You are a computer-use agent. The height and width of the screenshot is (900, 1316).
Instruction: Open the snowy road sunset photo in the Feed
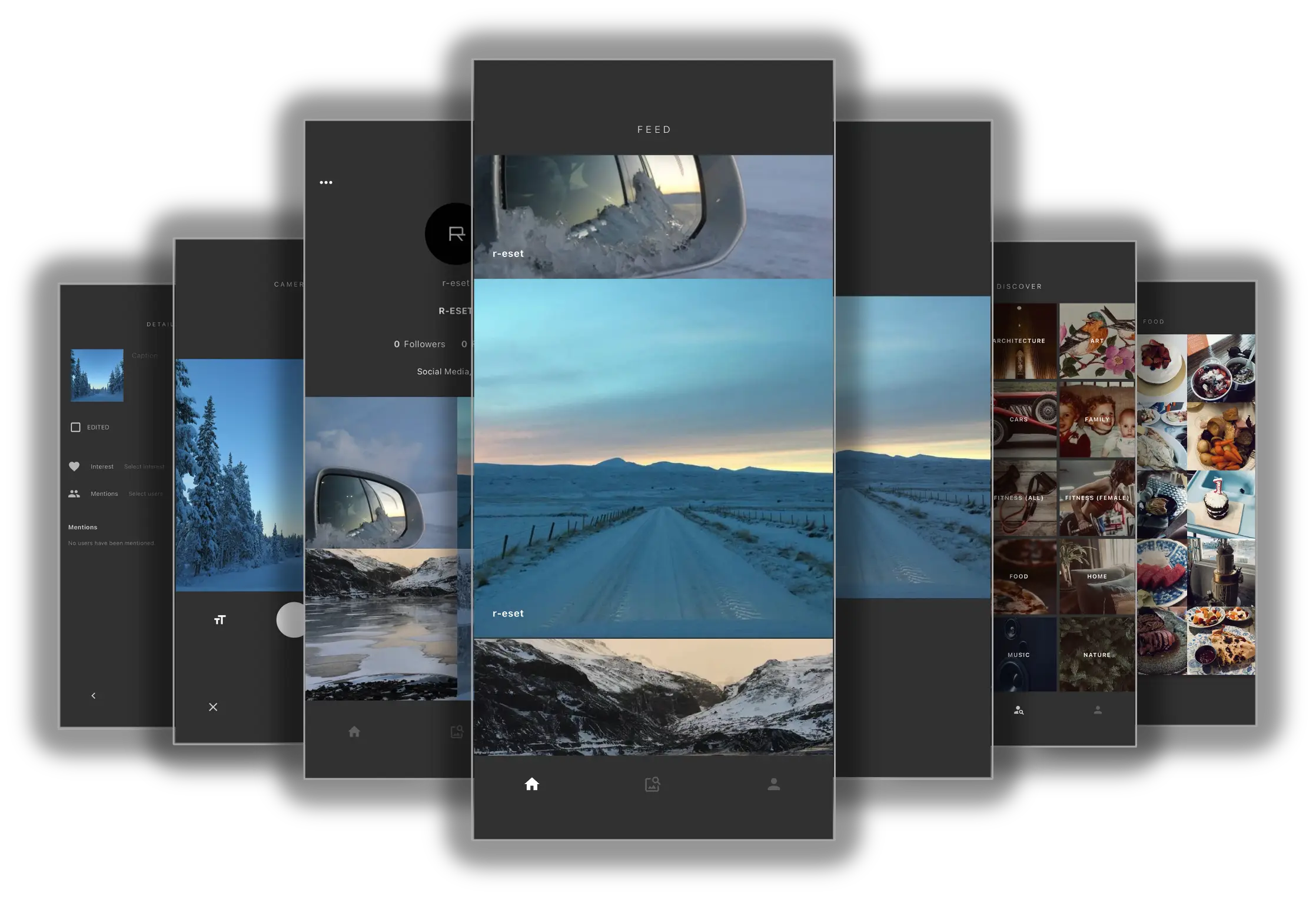(x=653, y=458)
